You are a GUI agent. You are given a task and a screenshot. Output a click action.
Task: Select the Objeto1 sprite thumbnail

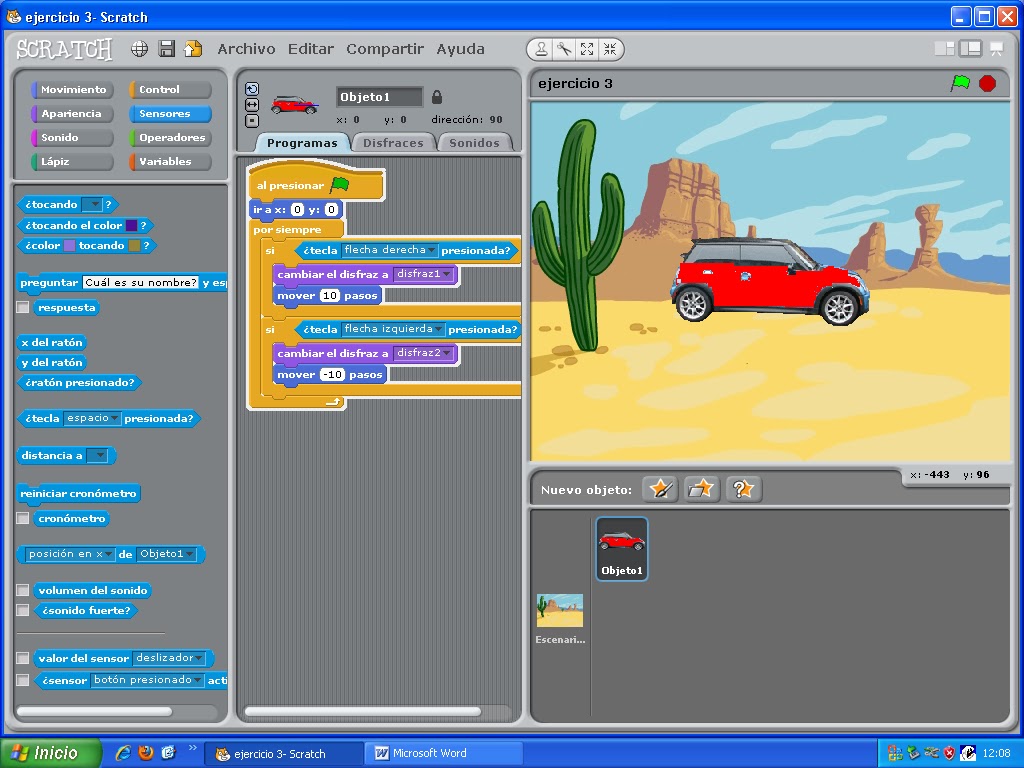coord(622,549)
